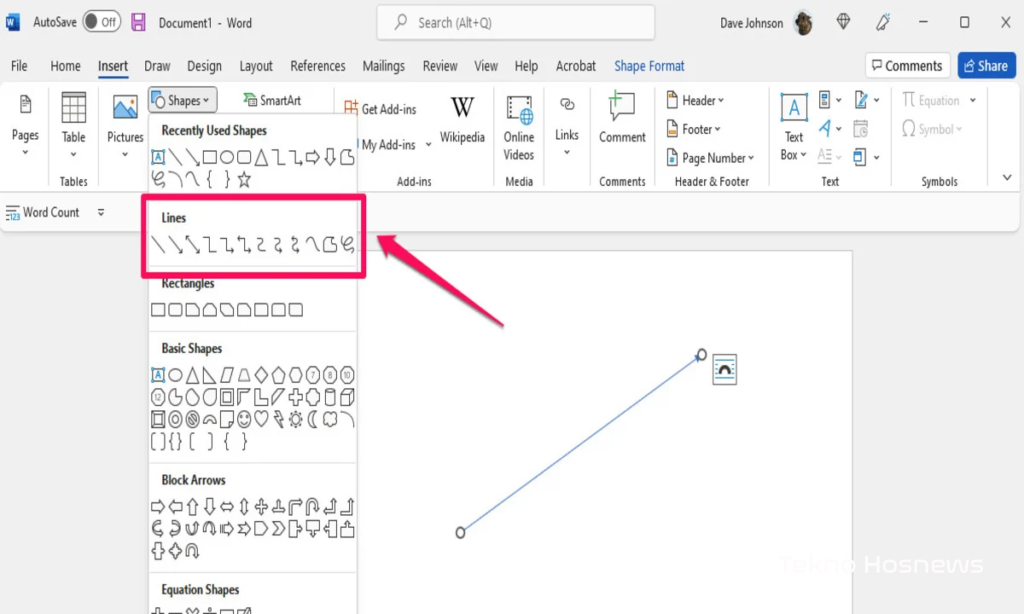Image resolution: width=1024 pixels, height=614 pixels.
Task: Pick the left block arrow in Block Arrows
Action: pos(175,506)
